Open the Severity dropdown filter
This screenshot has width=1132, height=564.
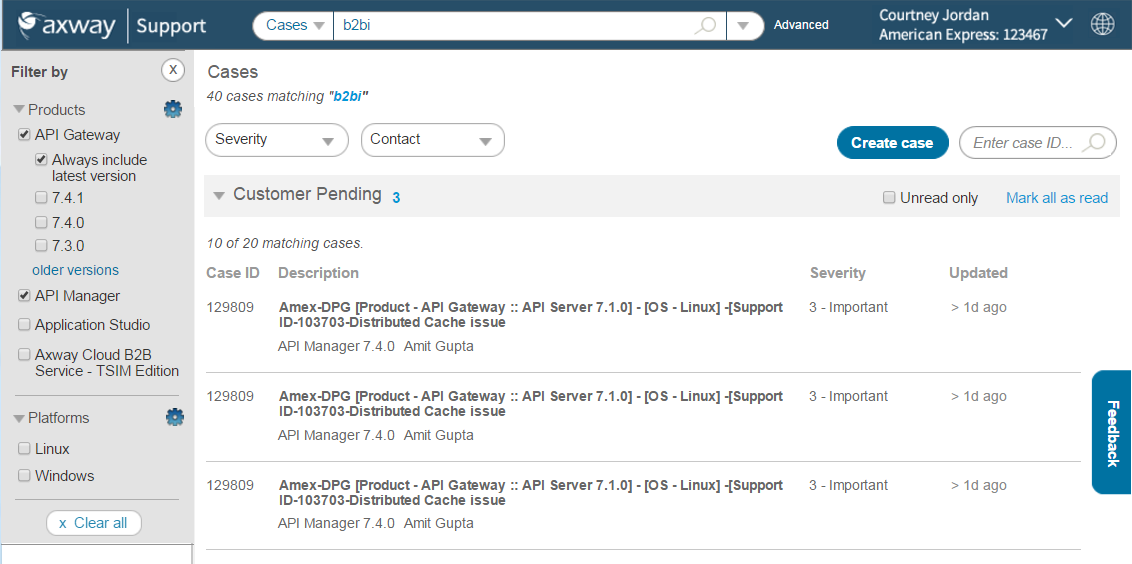(x=276, y=140)
